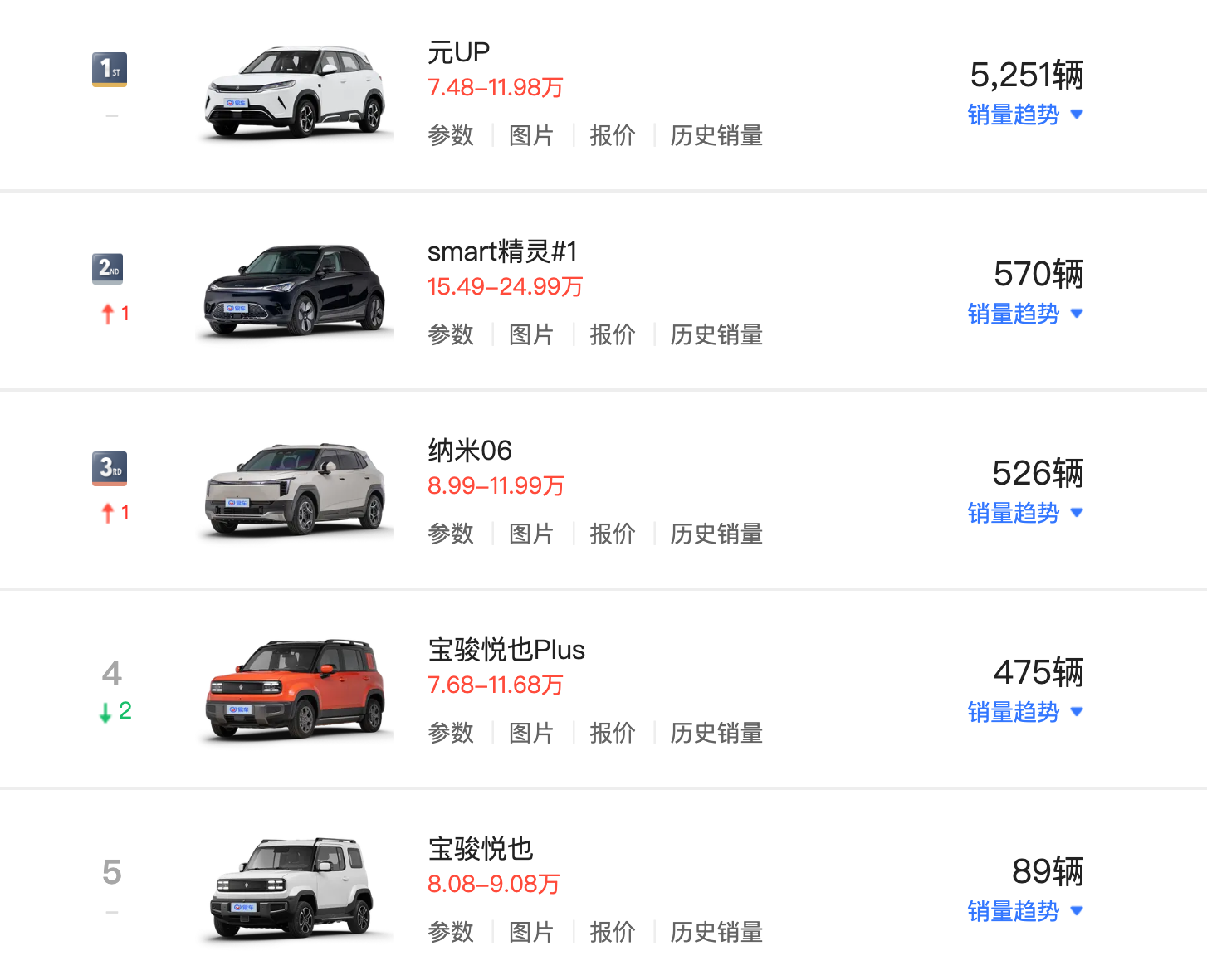Open the orange 宝骏悦也Plus car image
The width and height of the screenshot is (1207, 980).
click(295, 690)
